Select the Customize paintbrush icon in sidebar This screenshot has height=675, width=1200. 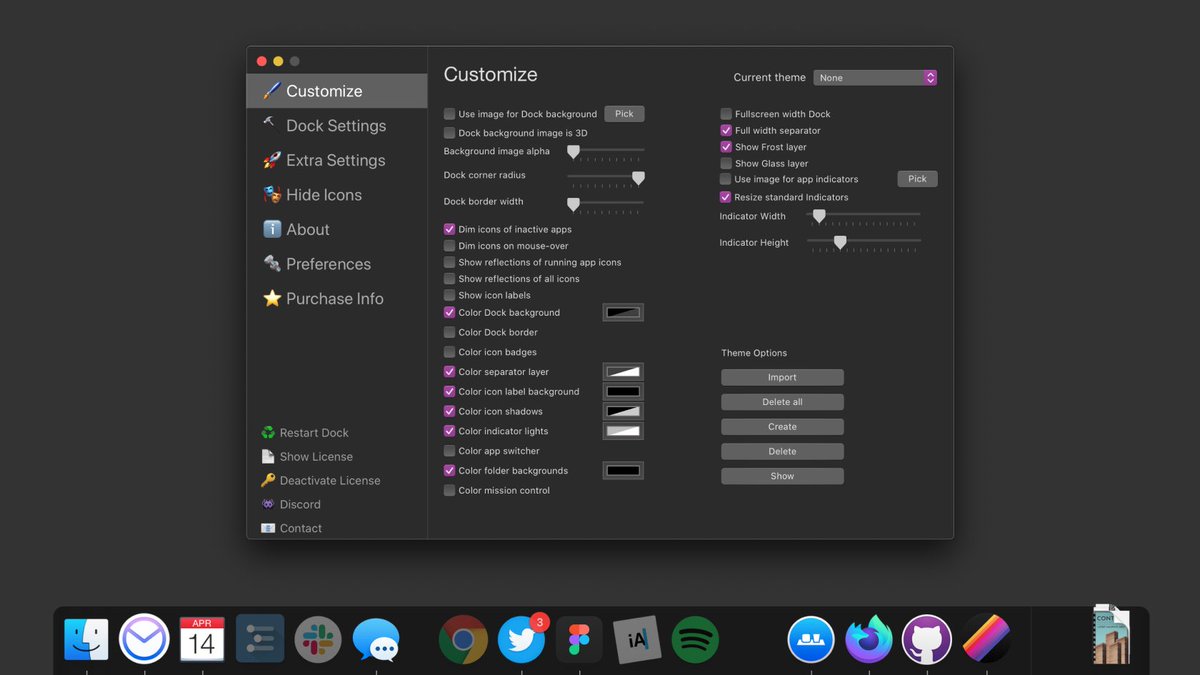270,90
